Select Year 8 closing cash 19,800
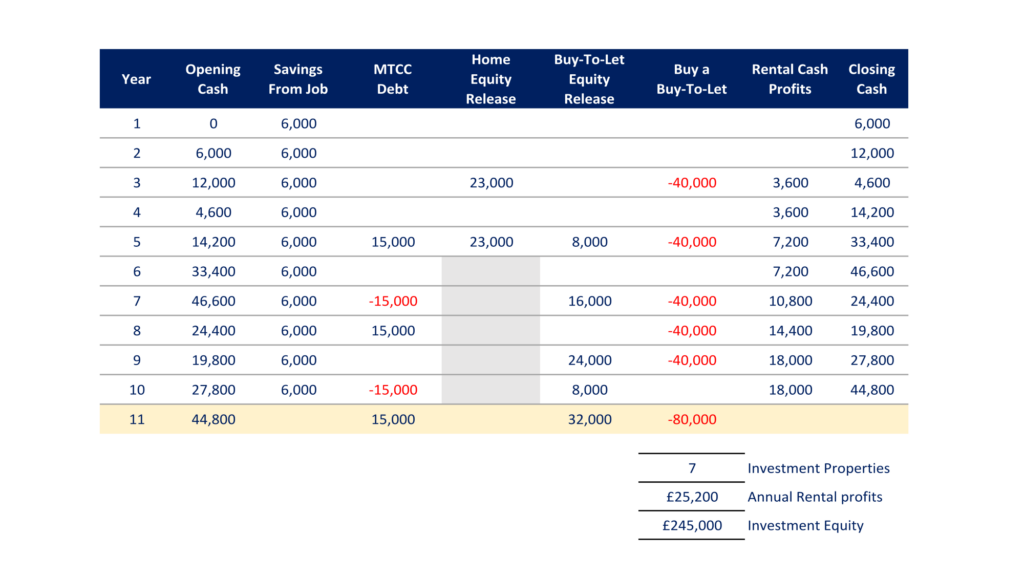 click(x=872, y=330)
